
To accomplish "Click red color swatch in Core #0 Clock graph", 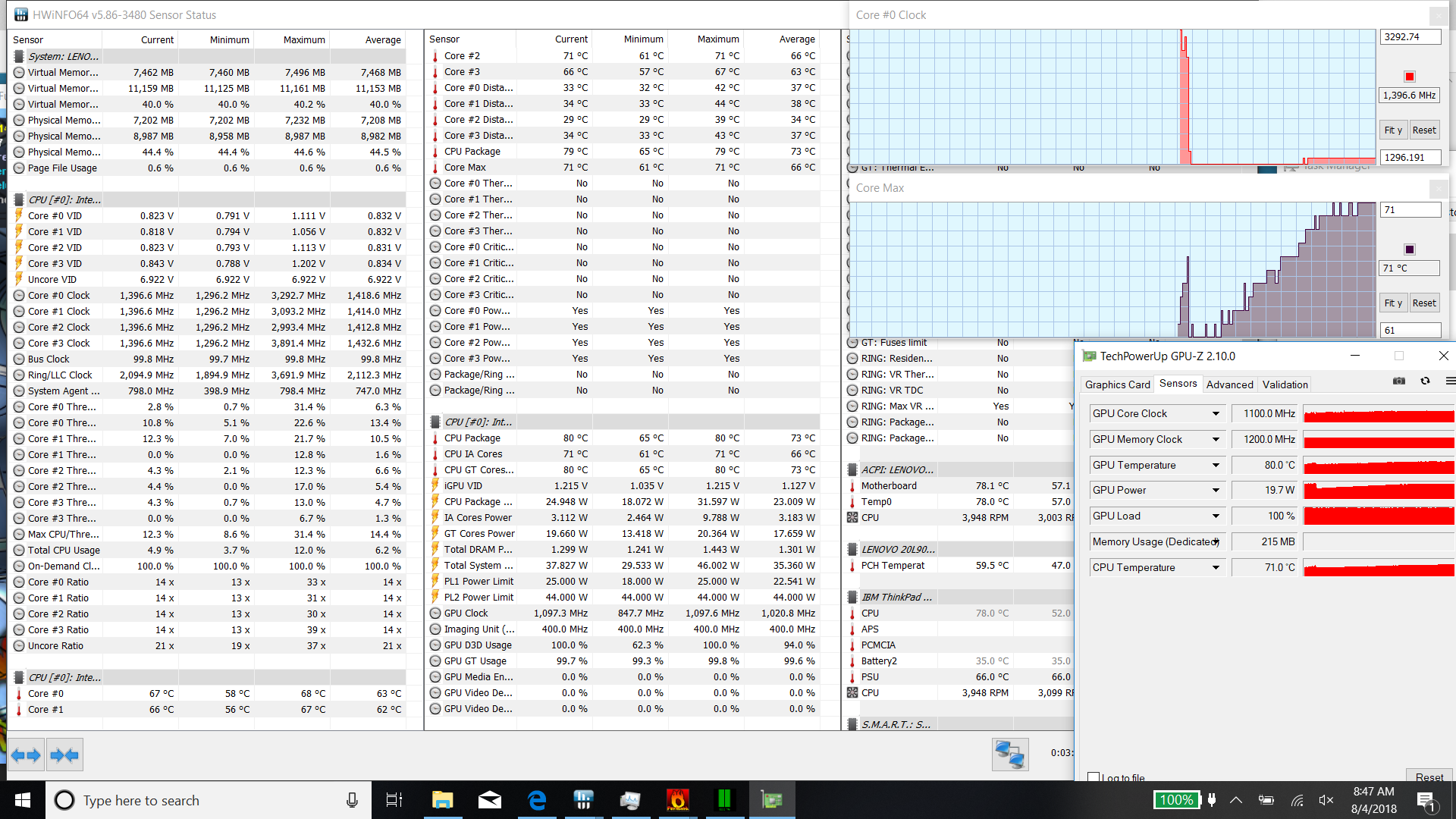I will [1410, 77].
